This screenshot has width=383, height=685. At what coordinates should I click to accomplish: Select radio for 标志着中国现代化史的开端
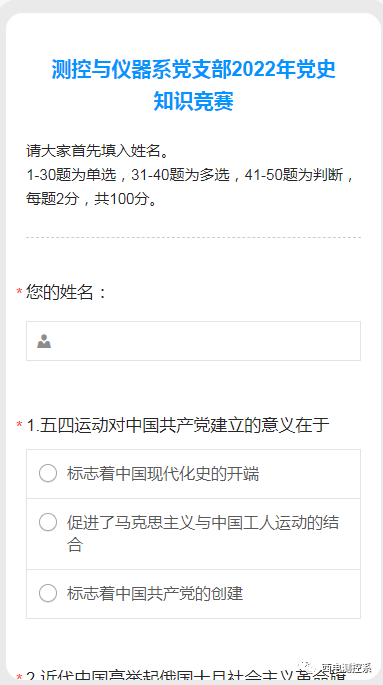(48, 474)
